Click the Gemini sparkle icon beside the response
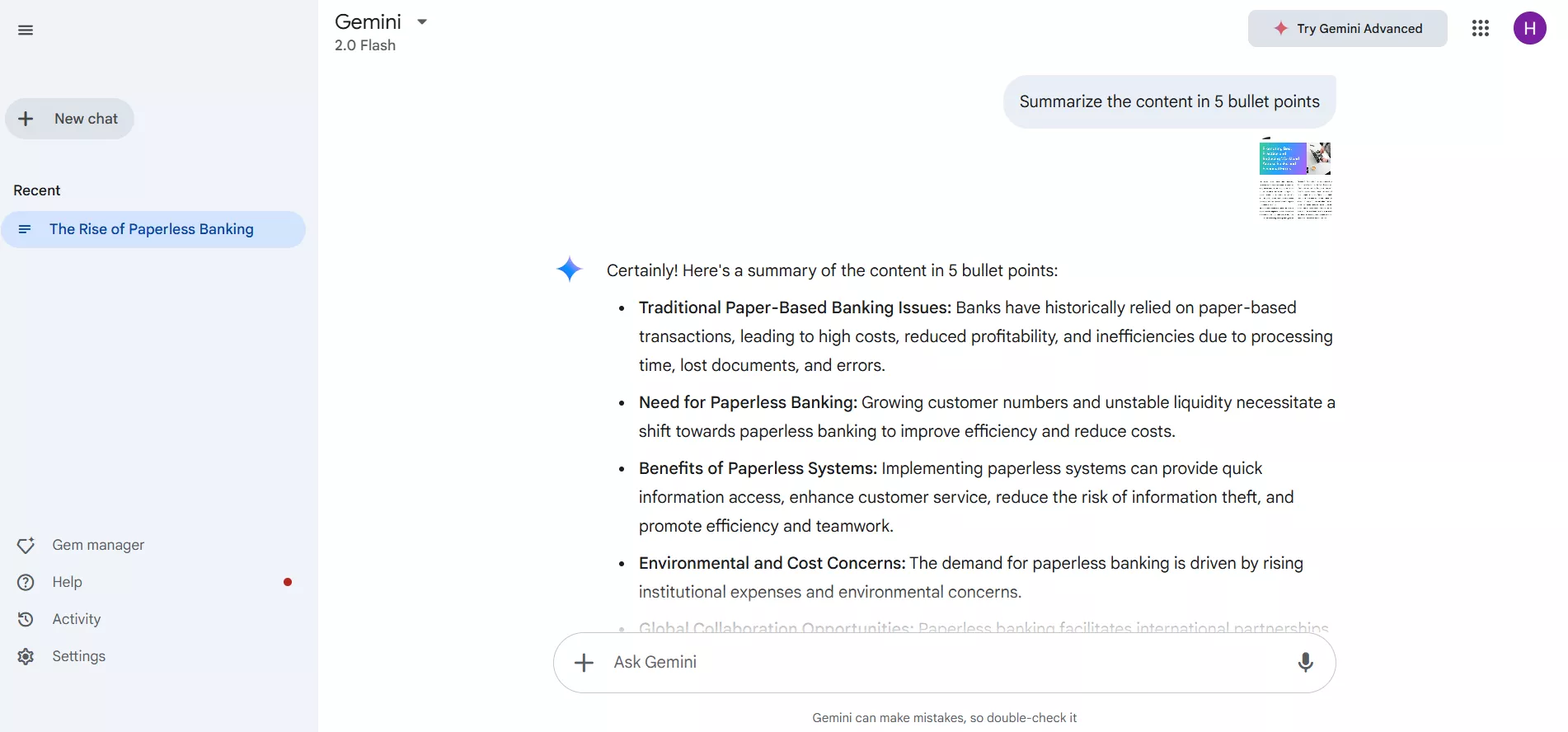This screenshot has height=732, width=1568. pyautogui.click(x=570, y=269)
